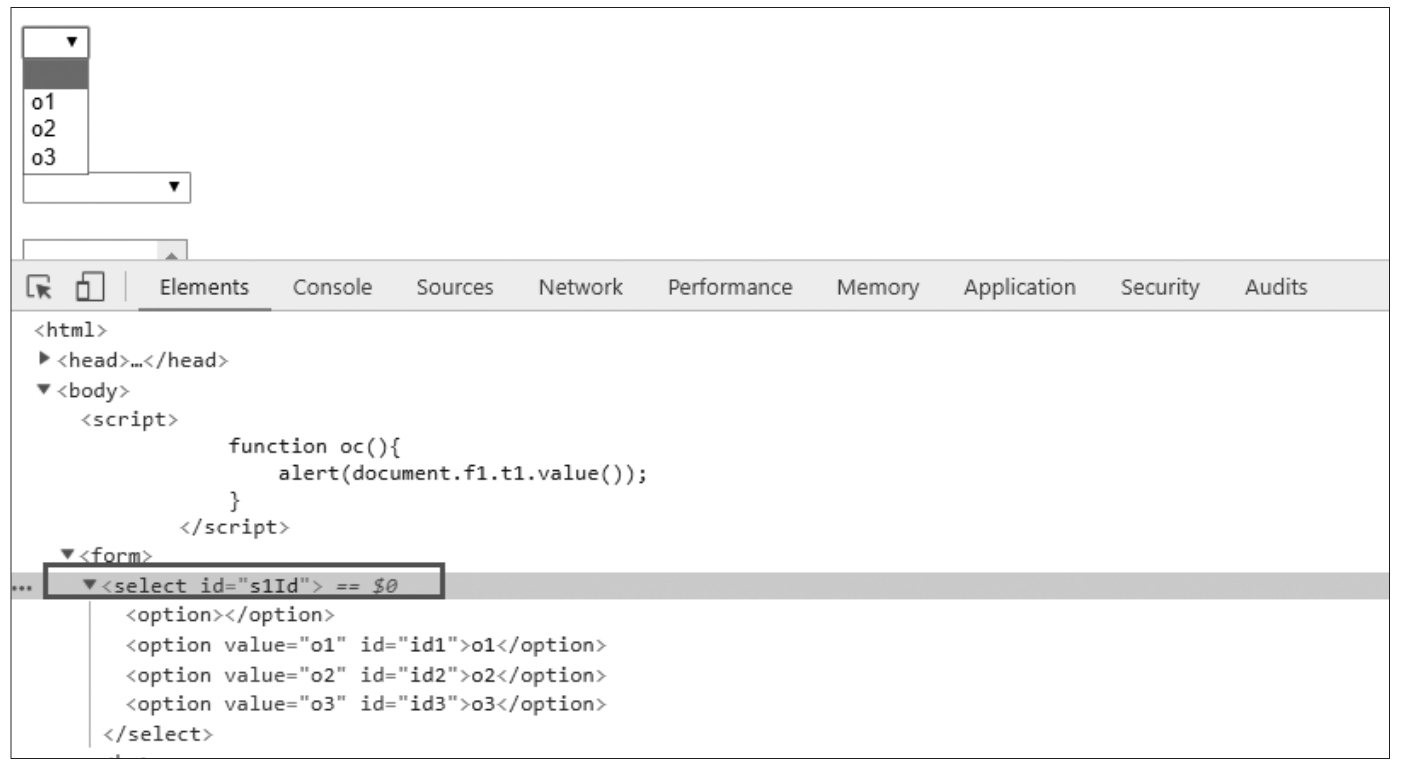Select the option id1 element line

pos(365,645)
